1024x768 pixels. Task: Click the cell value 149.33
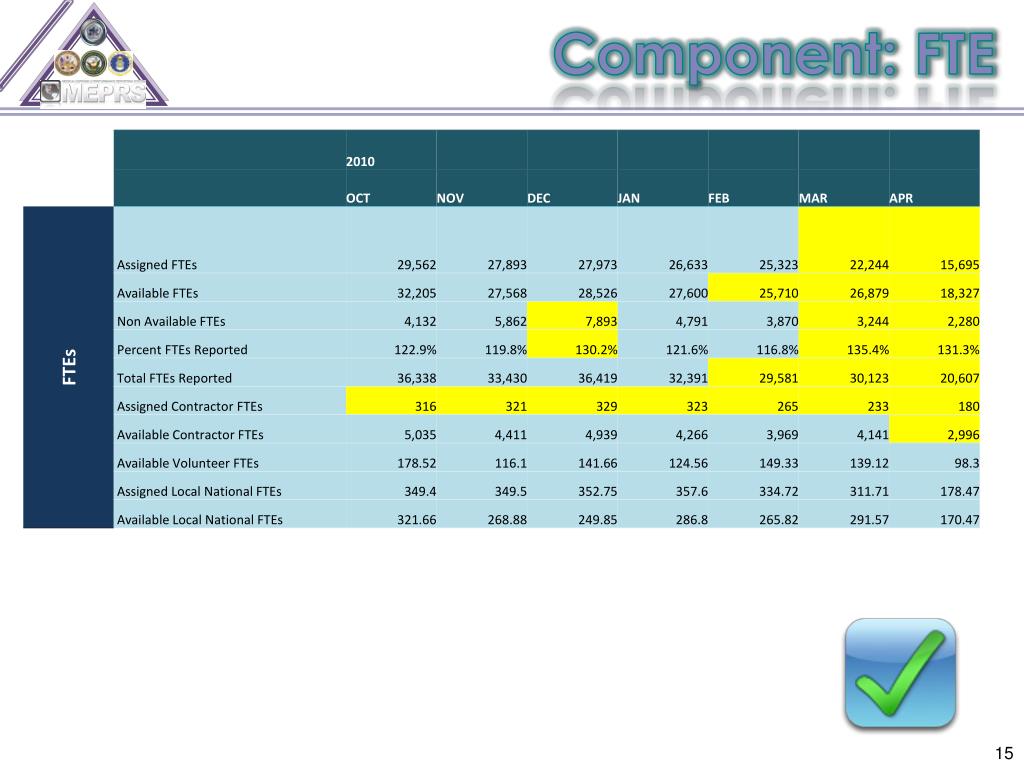[x=778, y=463]
